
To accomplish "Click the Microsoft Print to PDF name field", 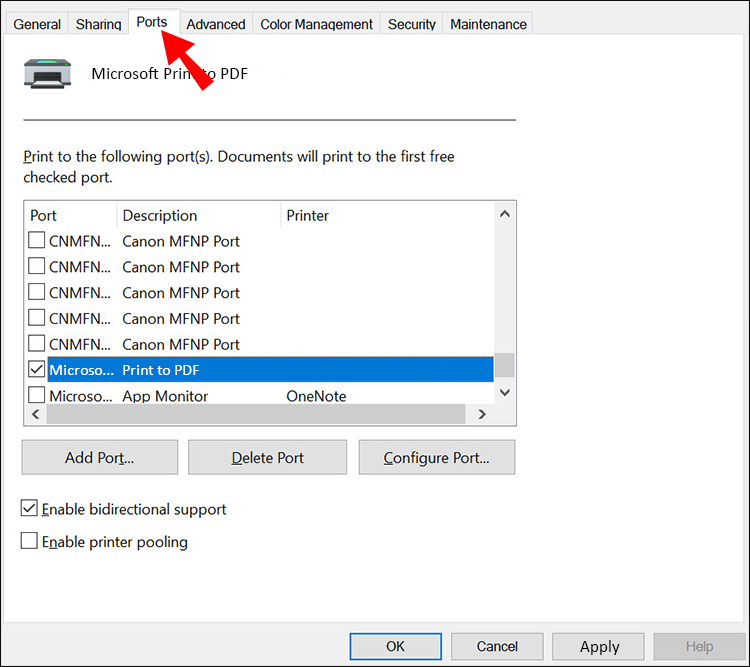I will 170,74.
